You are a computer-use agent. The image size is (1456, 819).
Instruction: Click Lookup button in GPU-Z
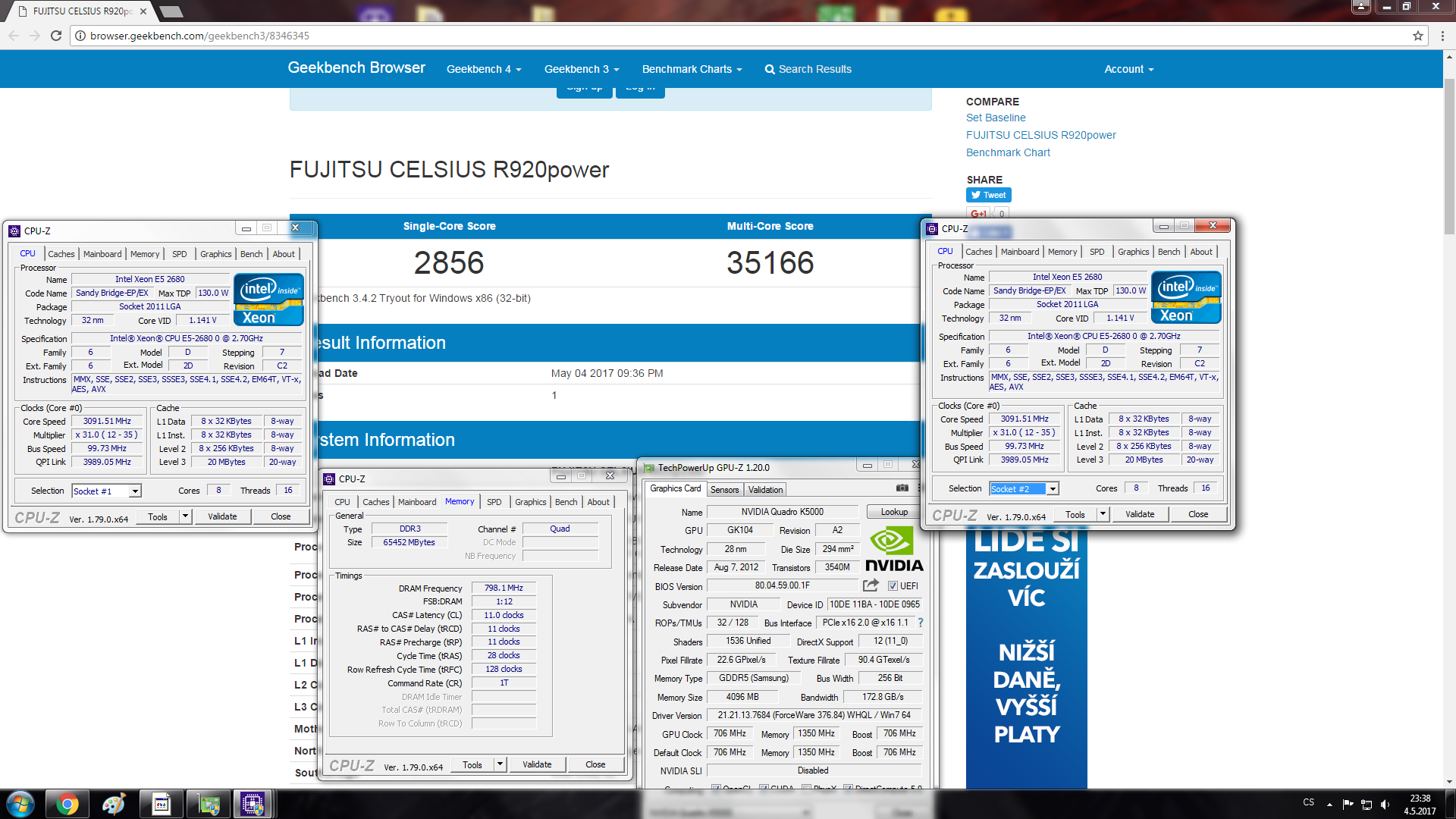pos(894,512)
